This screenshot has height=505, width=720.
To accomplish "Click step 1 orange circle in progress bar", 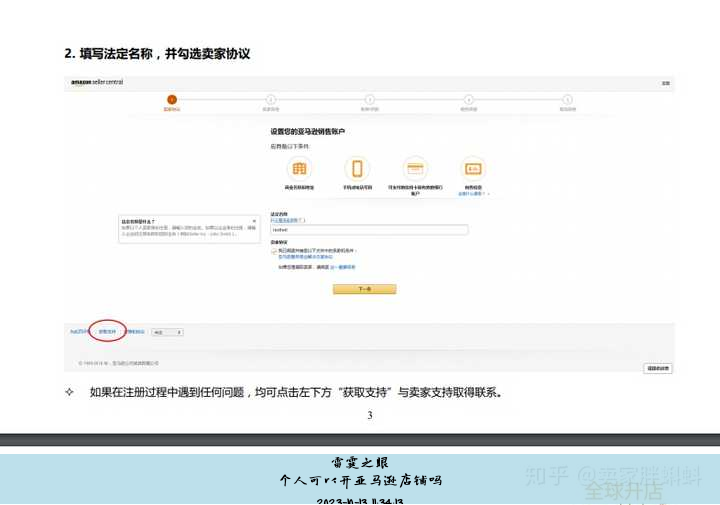I will [x=172, y=100].
